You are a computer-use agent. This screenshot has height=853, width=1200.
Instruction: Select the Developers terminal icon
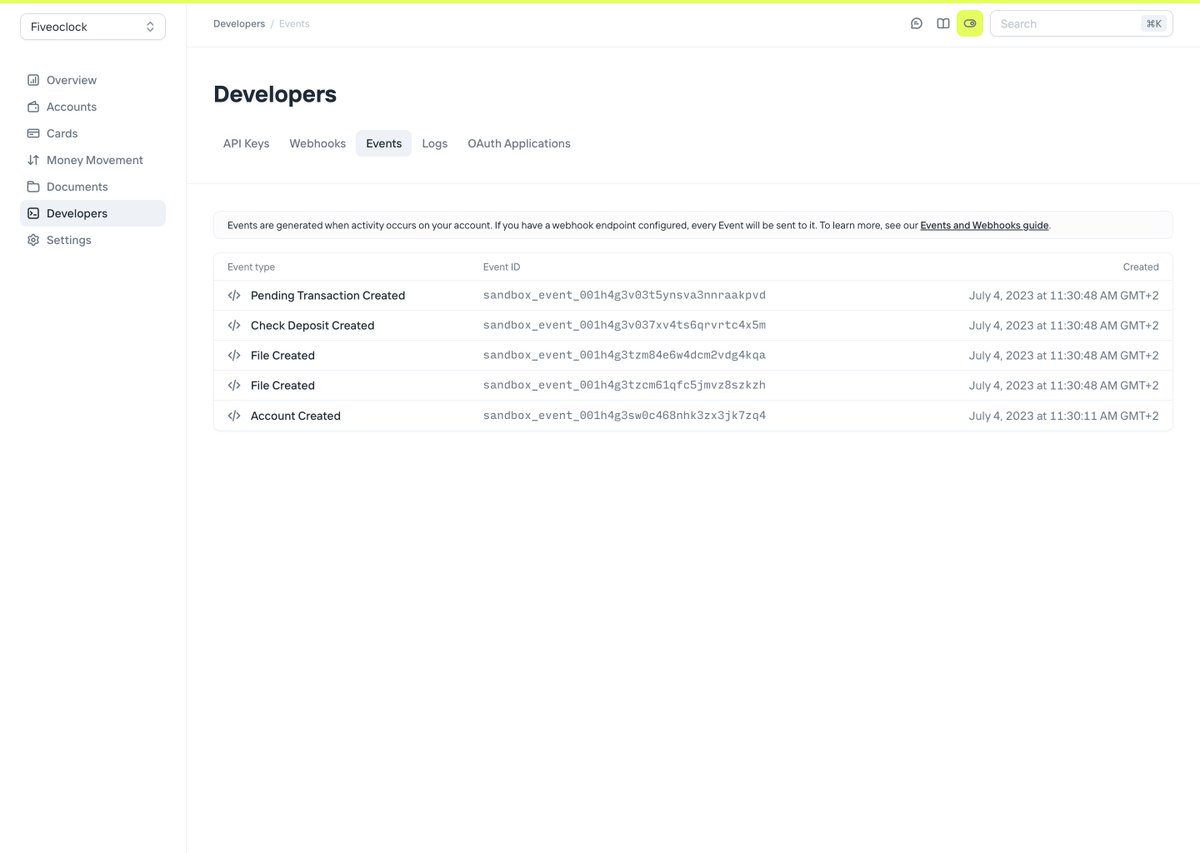(x=34, y=213)
